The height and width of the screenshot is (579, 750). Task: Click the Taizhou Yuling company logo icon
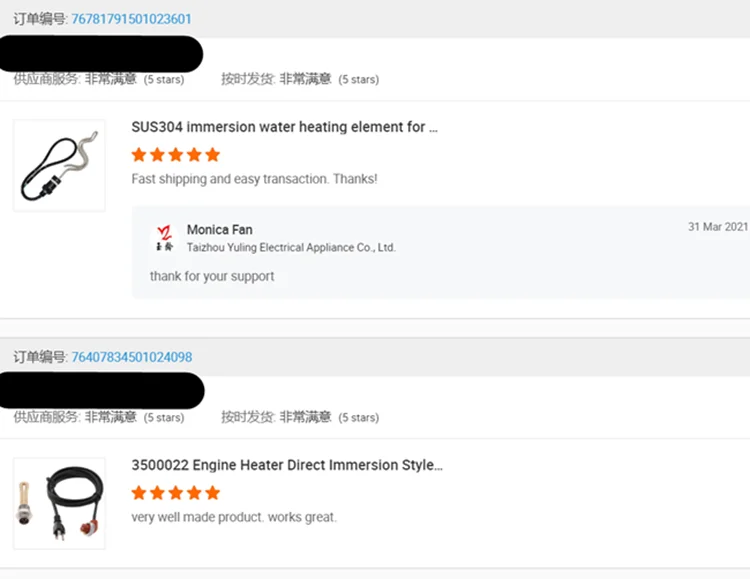pyautogui.click(x=164, y=238)
